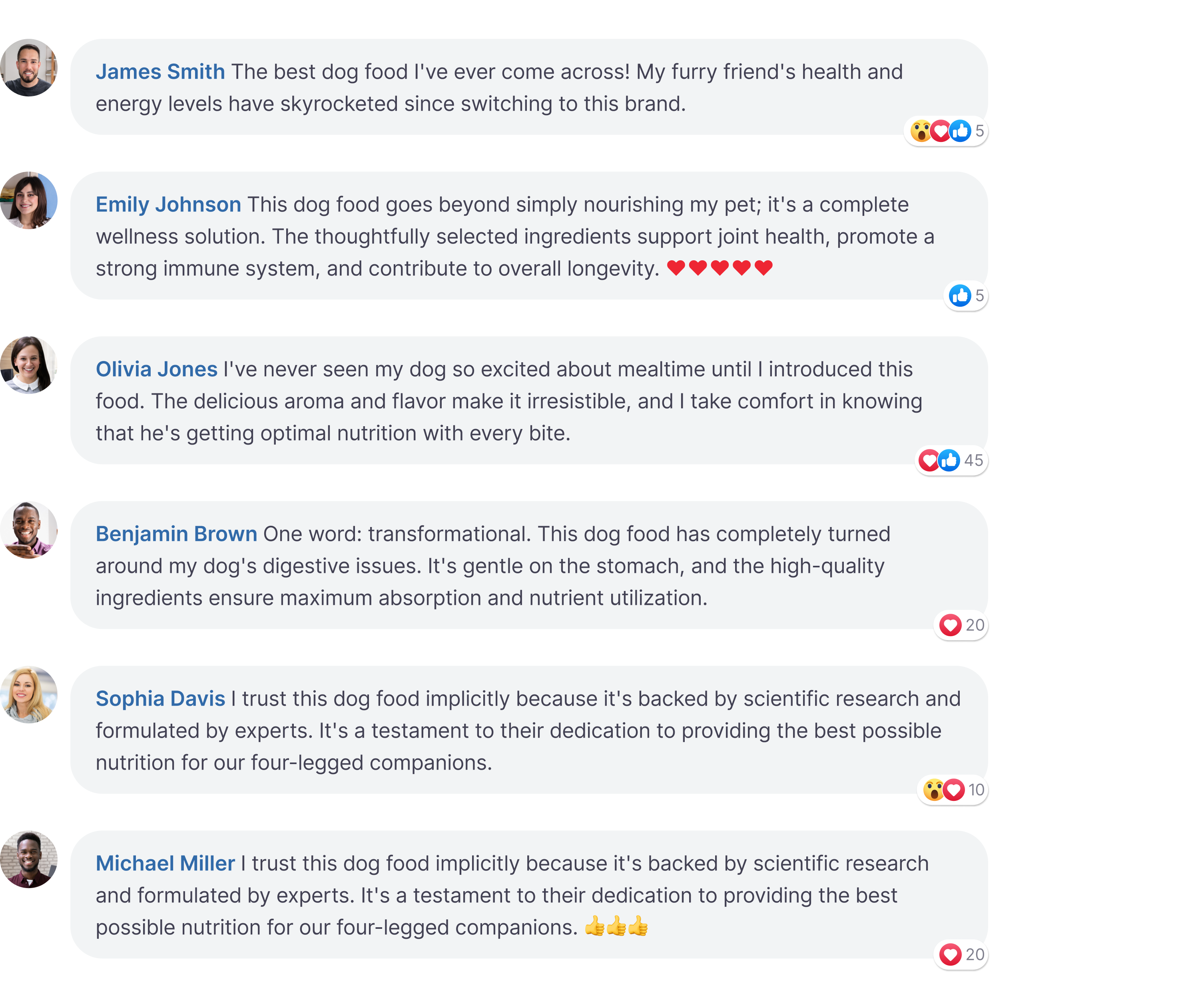
Task: Click the wow emoji on James Smith's comment
Action: point(920,131)
